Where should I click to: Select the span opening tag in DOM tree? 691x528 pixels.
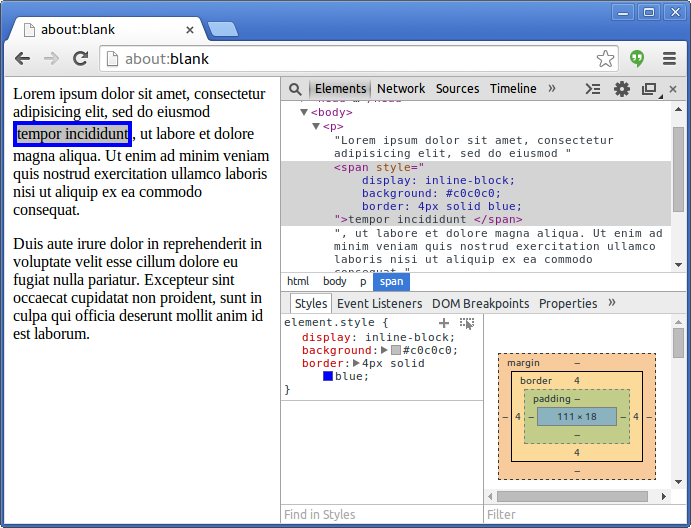[x=379, y=167]
